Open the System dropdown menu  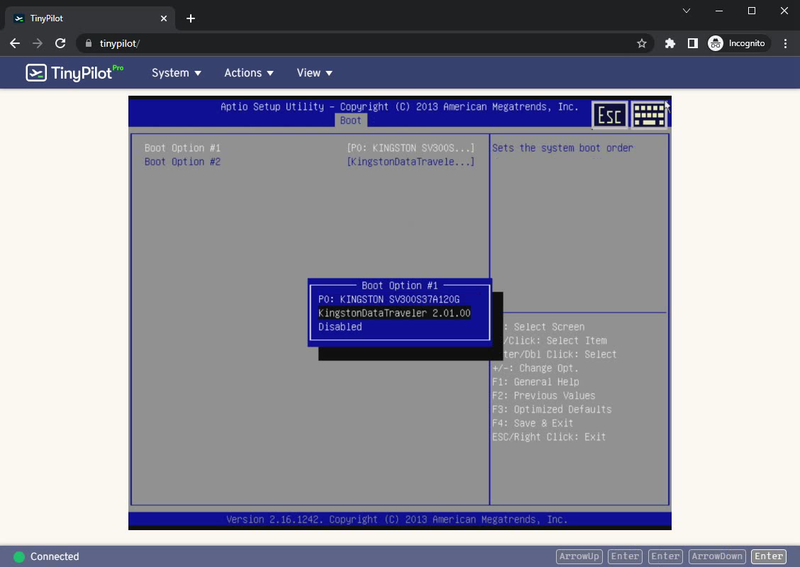176,73
